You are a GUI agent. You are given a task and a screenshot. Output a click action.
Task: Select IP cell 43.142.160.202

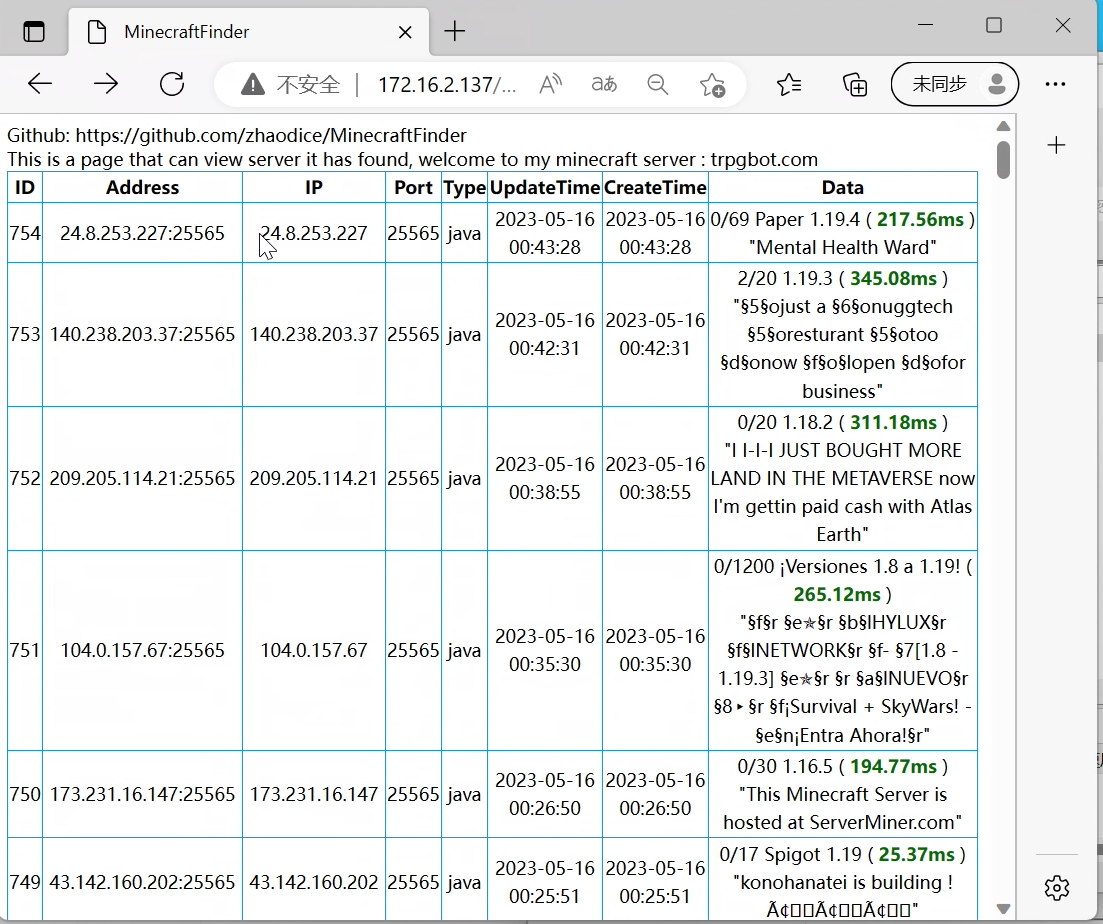pyautogui.click(x=314, y=883)
